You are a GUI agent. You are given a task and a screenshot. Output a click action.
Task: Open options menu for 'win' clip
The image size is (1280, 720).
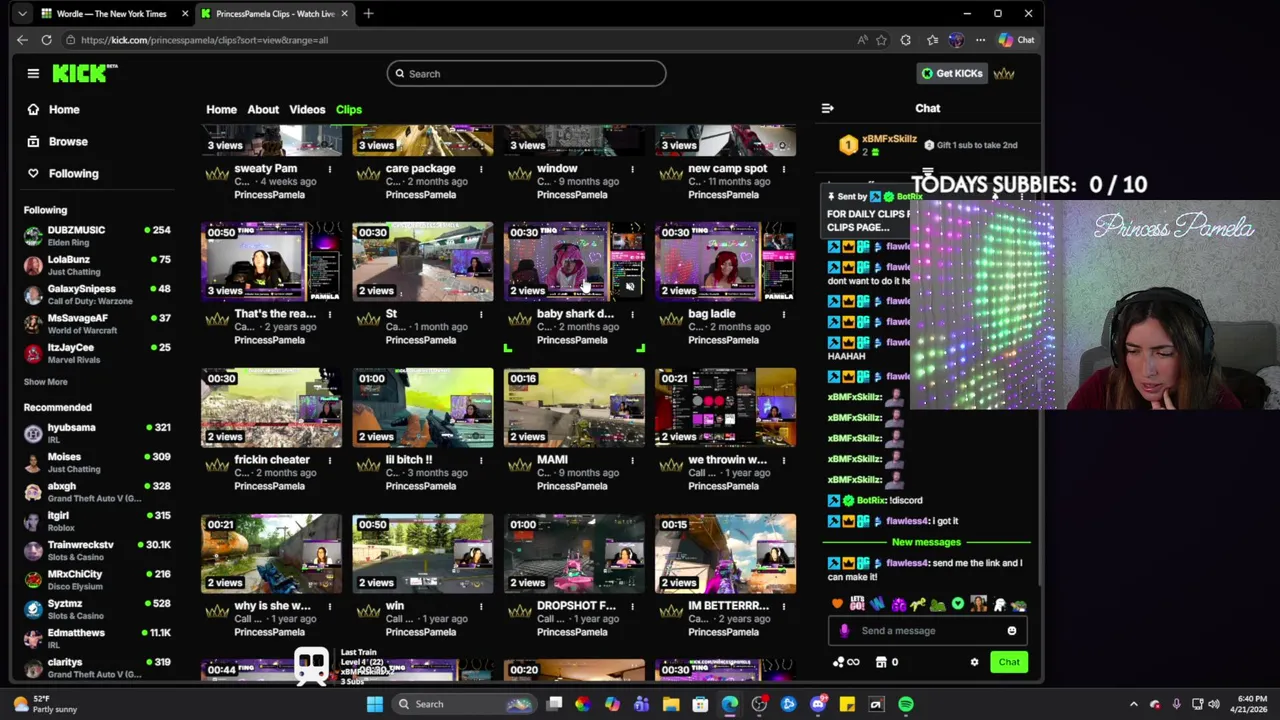(x=481, y=606)
